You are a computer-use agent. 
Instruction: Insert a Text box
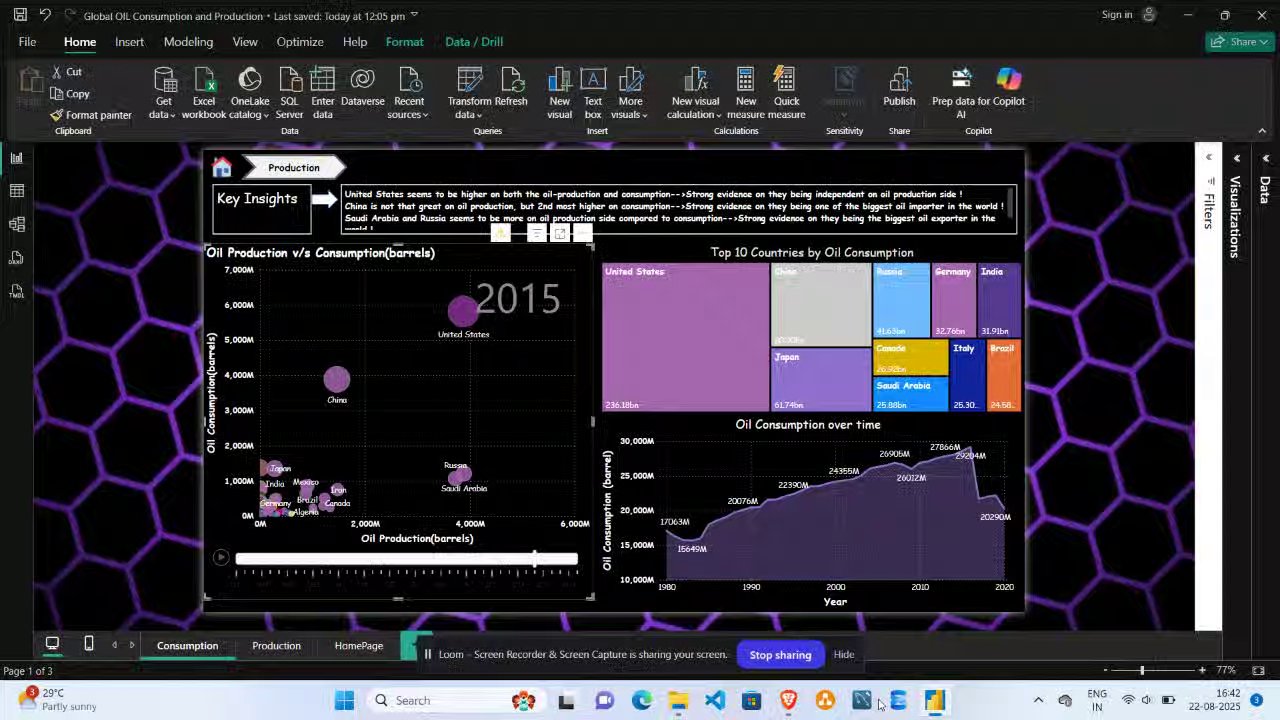(593, 93)
